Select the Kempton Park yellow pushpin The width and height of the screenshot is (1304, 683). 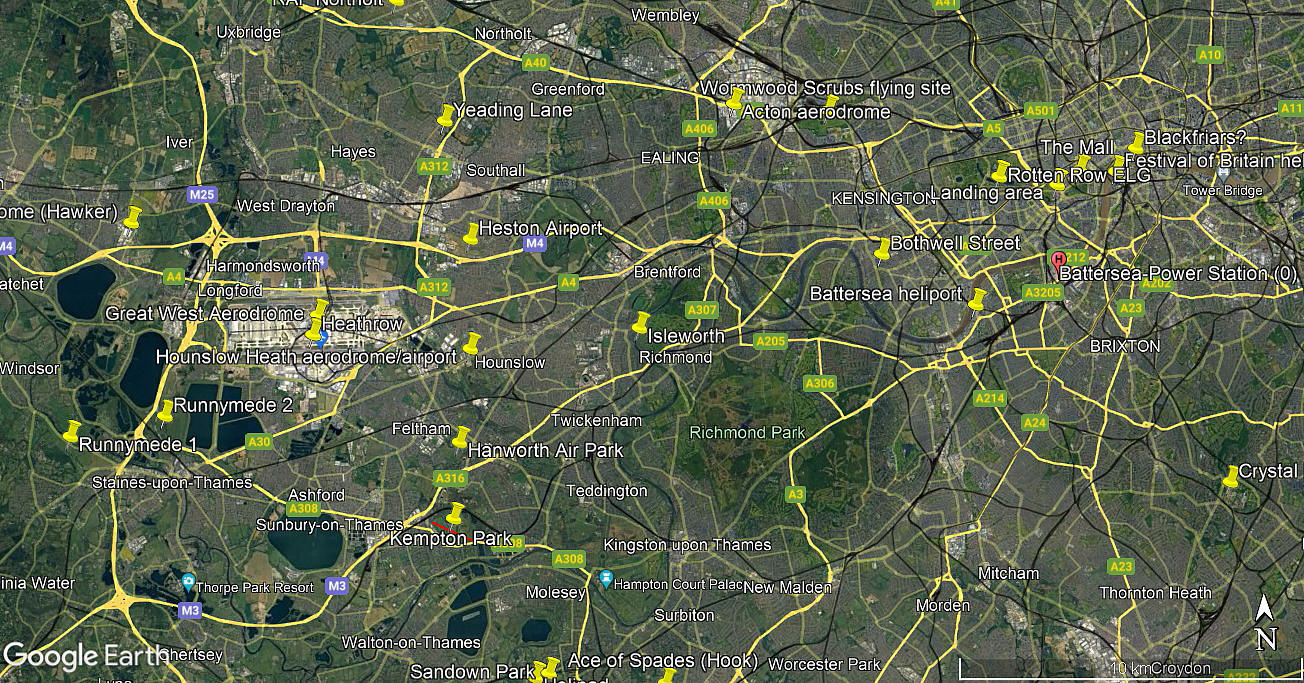456,513
